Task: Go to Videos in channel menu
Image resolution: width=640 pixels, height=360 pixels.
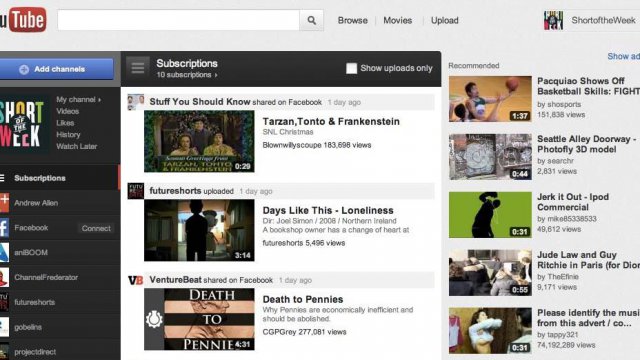Action: 68,111
